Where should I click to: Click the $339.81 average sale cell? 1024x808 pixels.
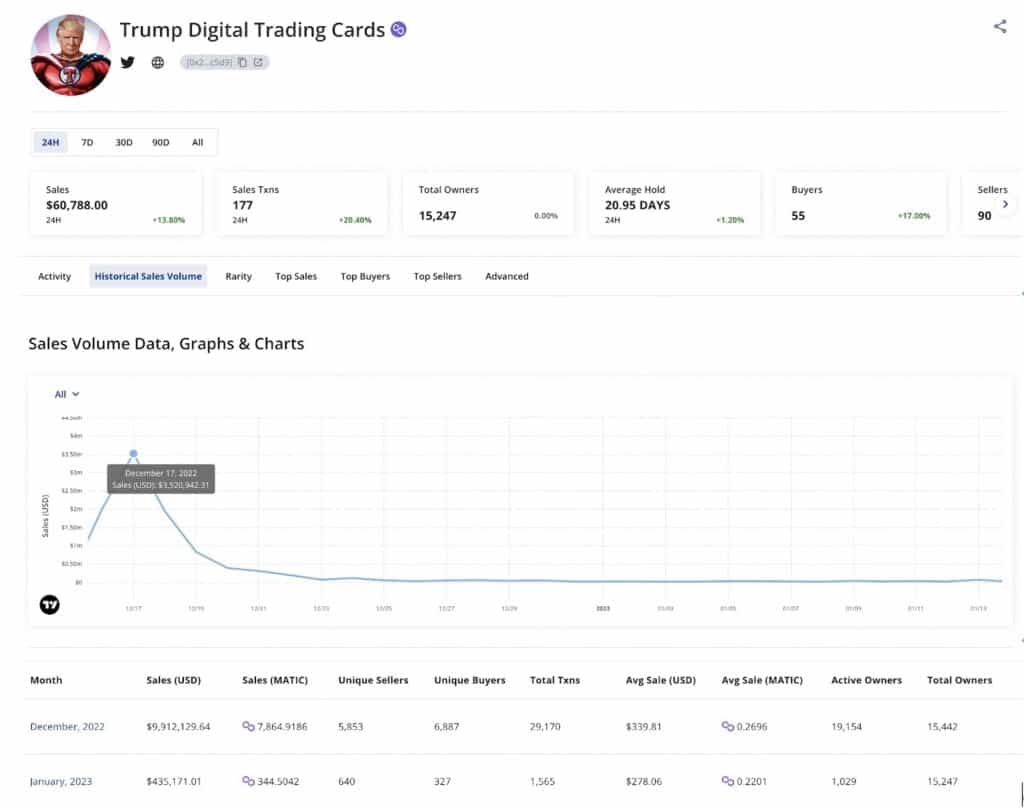click(643, 726)
